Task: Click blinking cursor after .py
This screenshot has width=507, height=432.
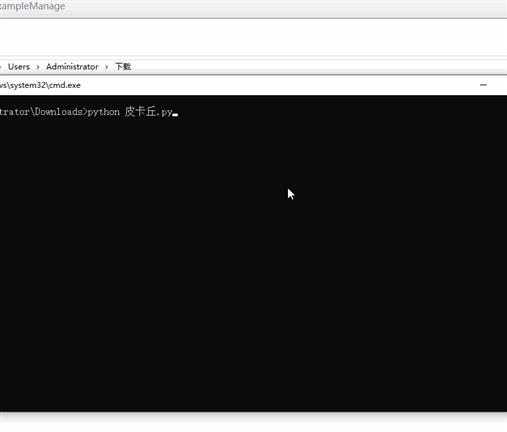Action: pos(175,115)
